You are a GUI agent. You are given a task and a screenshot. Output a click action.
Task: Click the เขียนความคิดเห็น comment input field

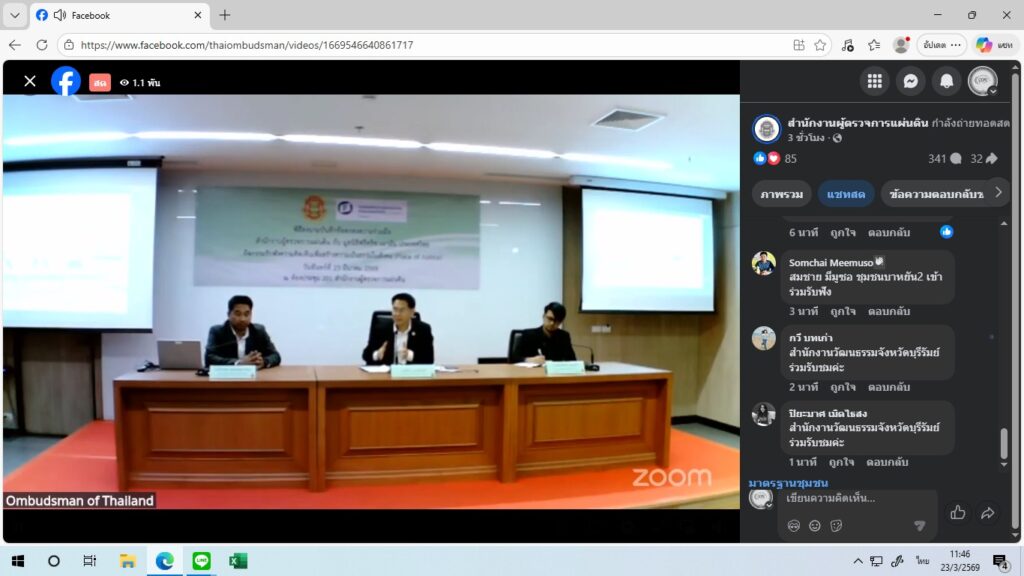click(850, 498)
